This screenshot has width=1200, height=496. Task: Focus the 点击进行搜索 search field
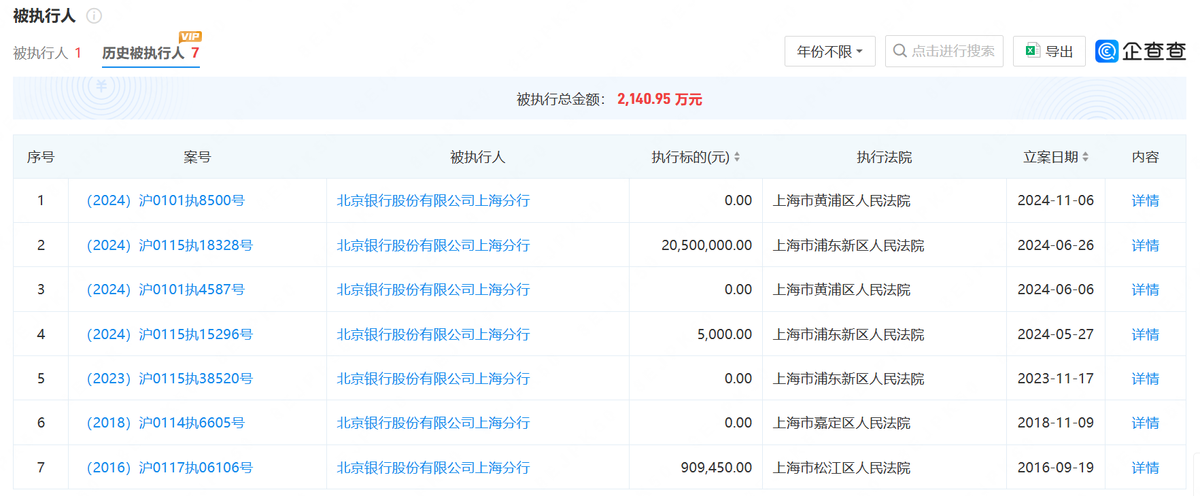pos(944,51)
